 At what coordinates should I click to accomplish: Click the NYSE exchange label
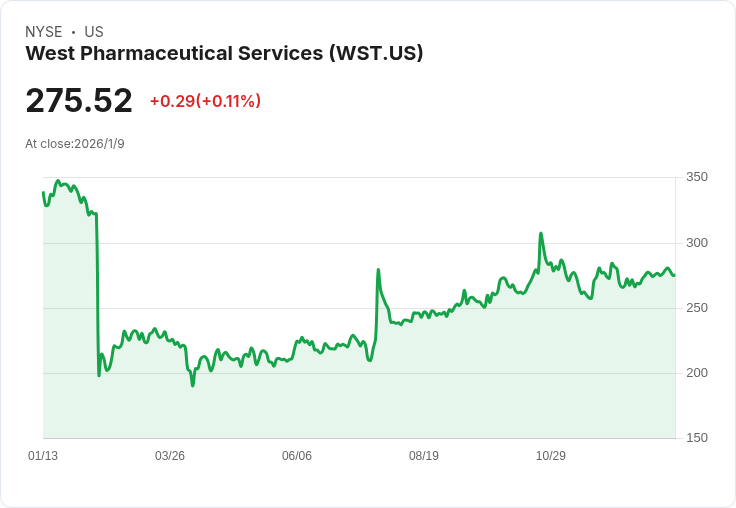[44, 31]
